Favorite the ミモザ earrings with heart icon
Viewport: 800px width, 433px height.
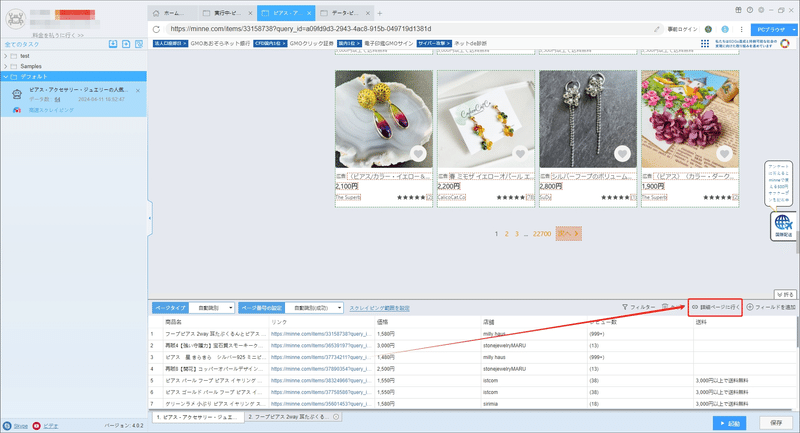pyautogui.click(x=520, y=154)
